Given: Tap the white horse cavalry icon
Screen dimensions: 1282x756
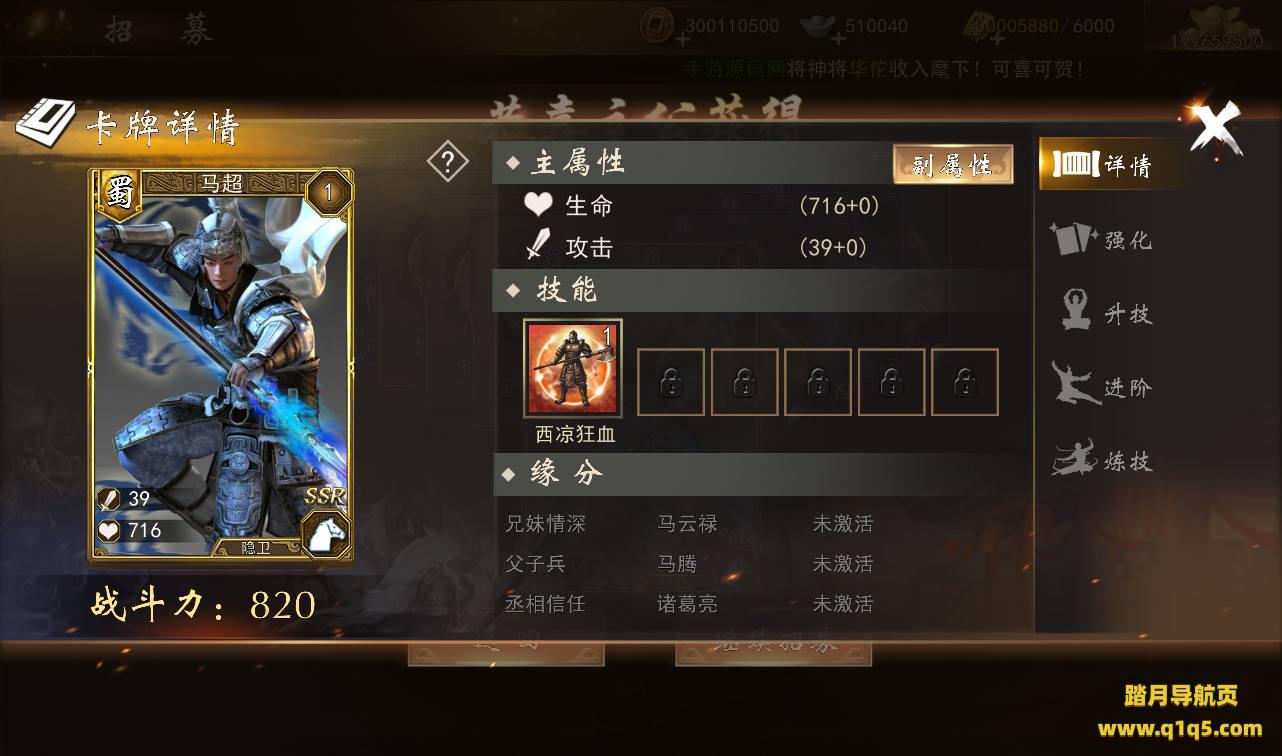Looking at the screenshot, I should click(x=325, y=533).
